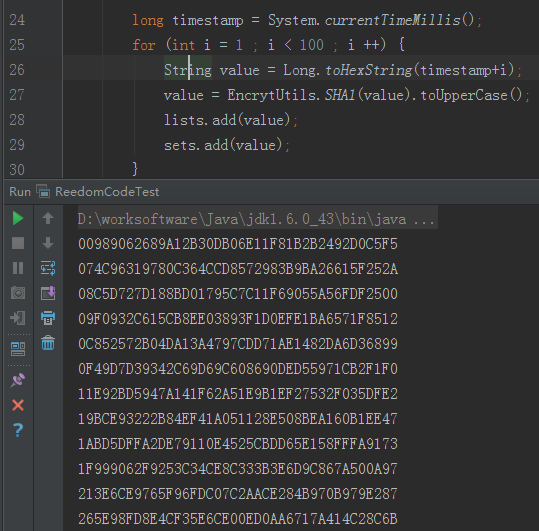Click the Exit login arrow icon
This screenshot has height=531, width=539.
[18, 318]
